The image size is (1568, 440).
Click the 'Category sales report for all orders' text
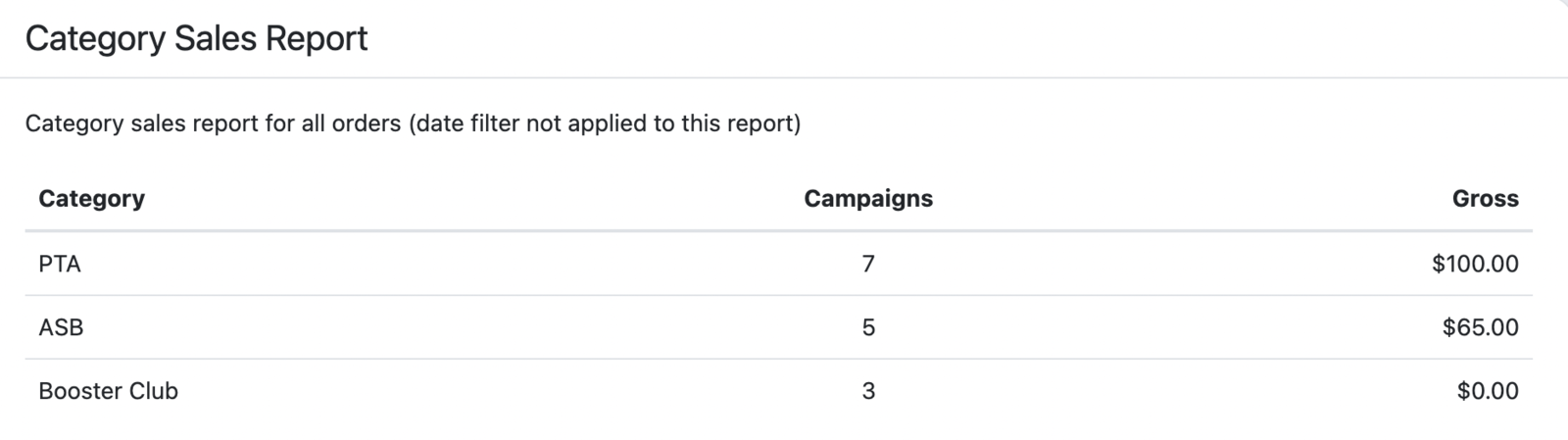click(213, 124)
